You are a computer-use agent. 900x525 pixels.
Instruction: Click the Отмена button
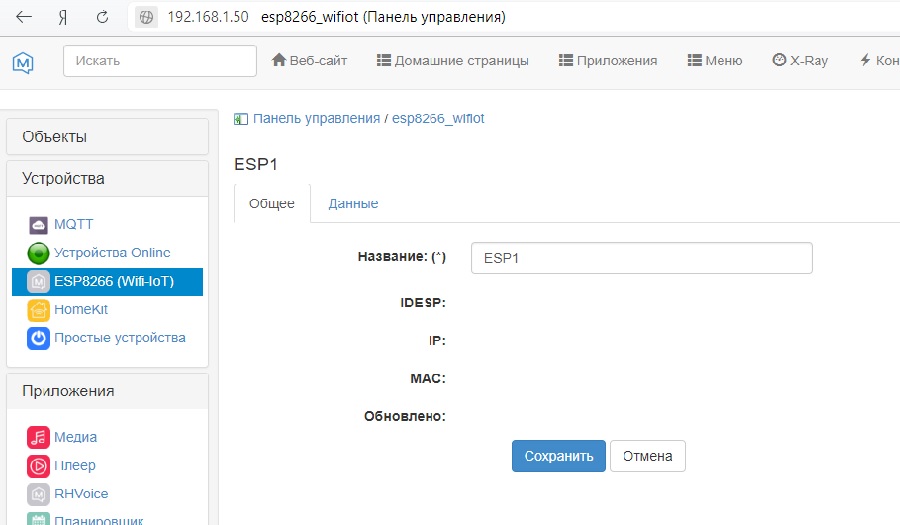pos(647,456)
